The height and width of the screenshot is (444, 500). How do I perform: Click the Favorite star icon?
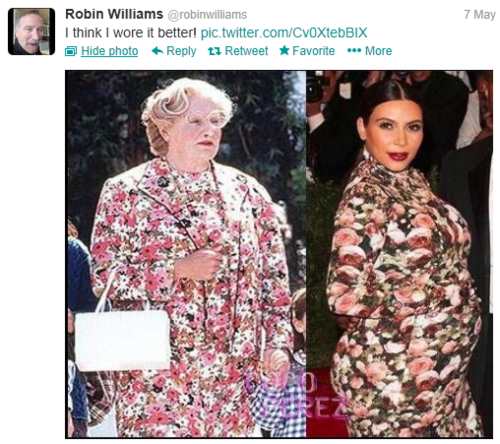click(284, 50)
